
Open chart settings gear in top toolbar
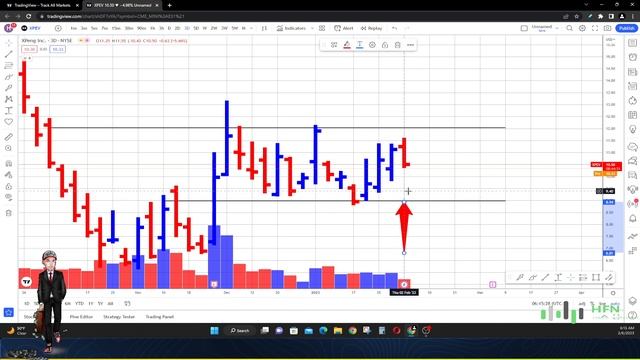(x=582, y=28)
